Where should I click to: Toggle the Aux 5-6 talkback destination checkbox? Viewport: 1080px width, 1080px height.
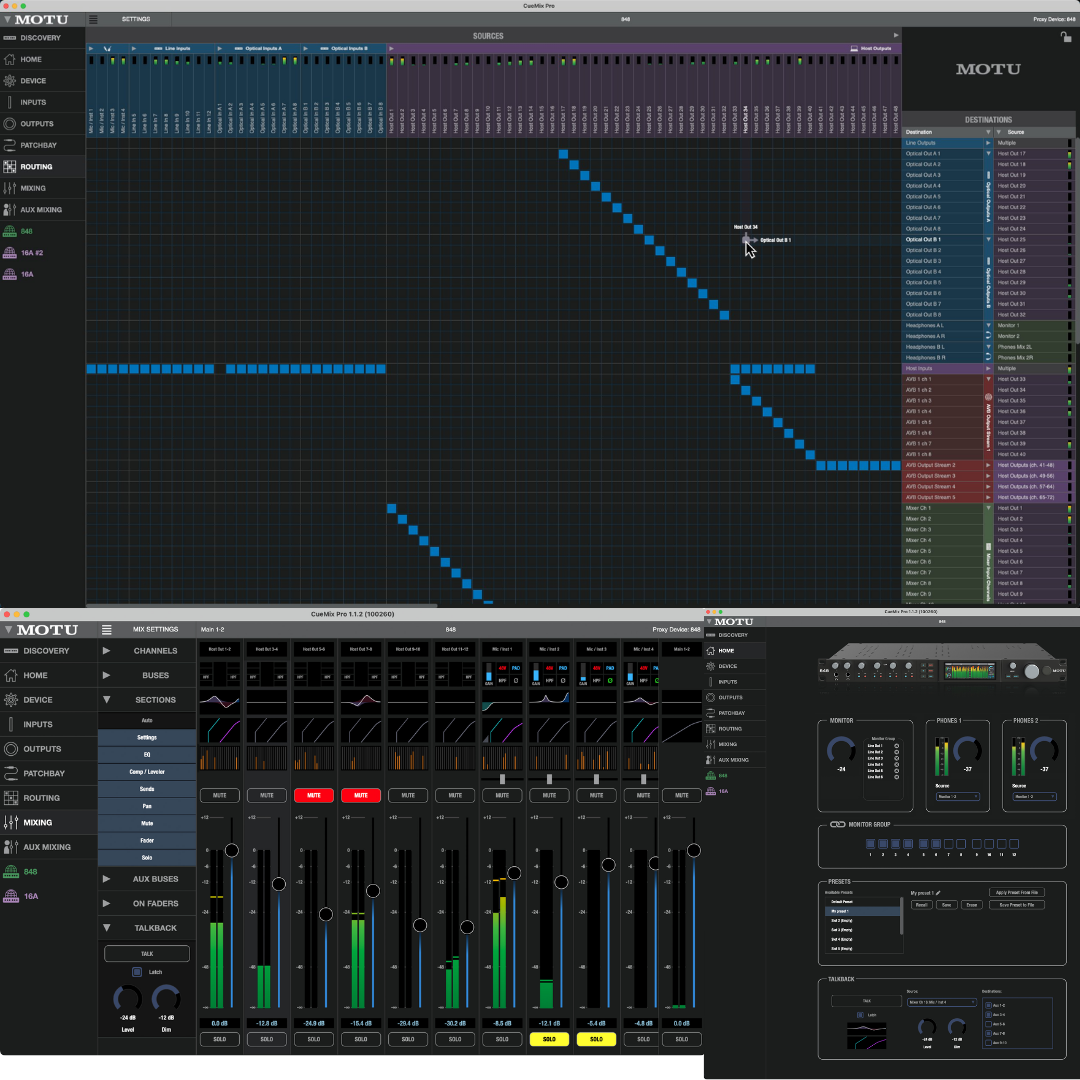pyautogui.click(x=988, y=1024)
